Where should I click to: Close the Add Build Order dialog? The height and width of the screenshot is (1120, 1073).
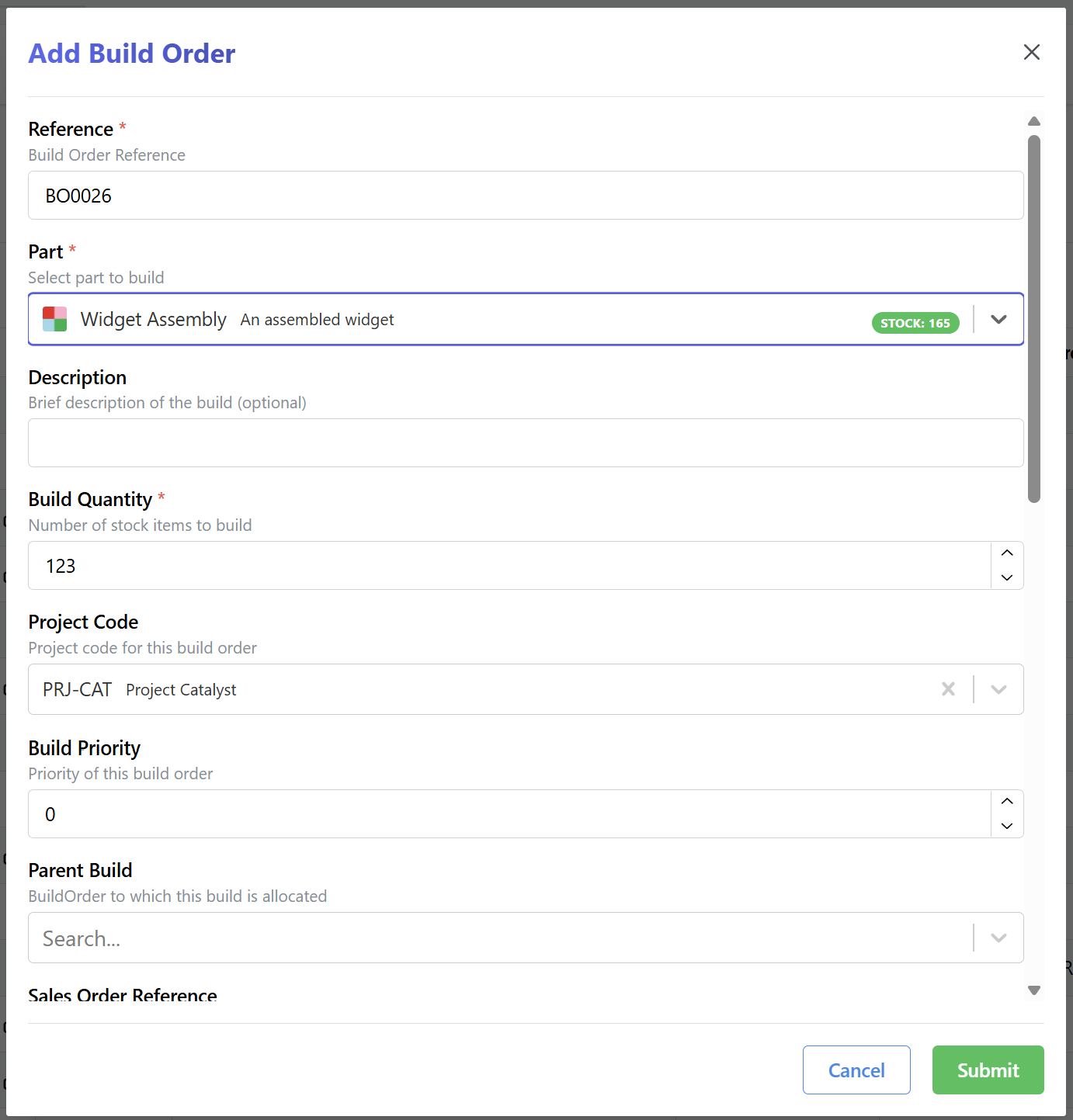[1032, 52]
